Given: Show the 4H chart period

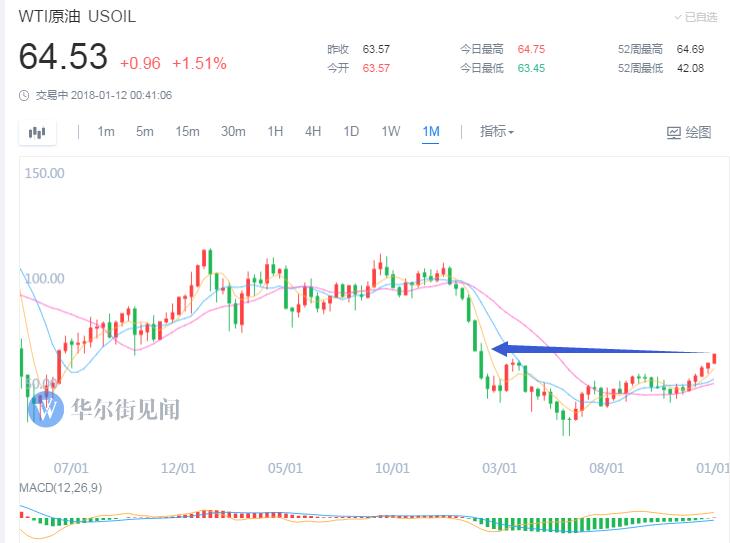Looking at the screenshot, I should (313, 132).
